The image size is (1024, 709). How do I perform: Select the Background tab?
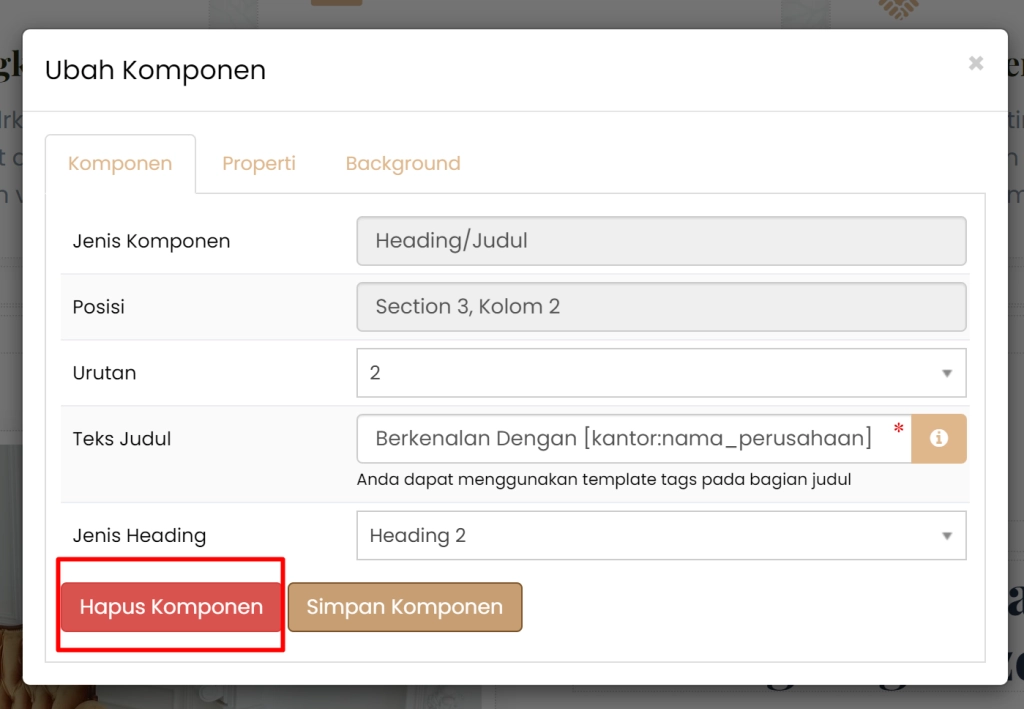[403, 164]
